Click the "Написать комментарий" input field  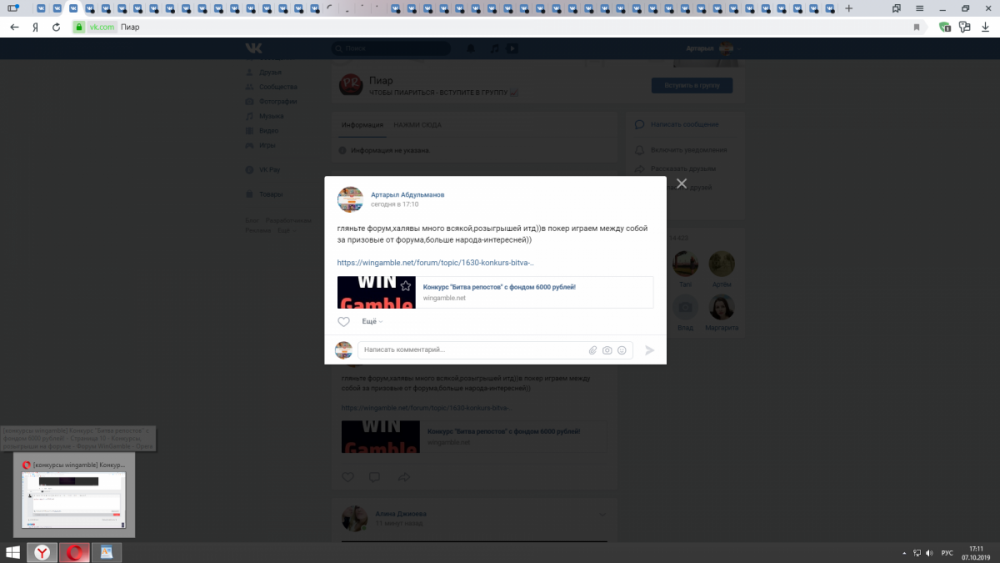(x=470, y=350)
